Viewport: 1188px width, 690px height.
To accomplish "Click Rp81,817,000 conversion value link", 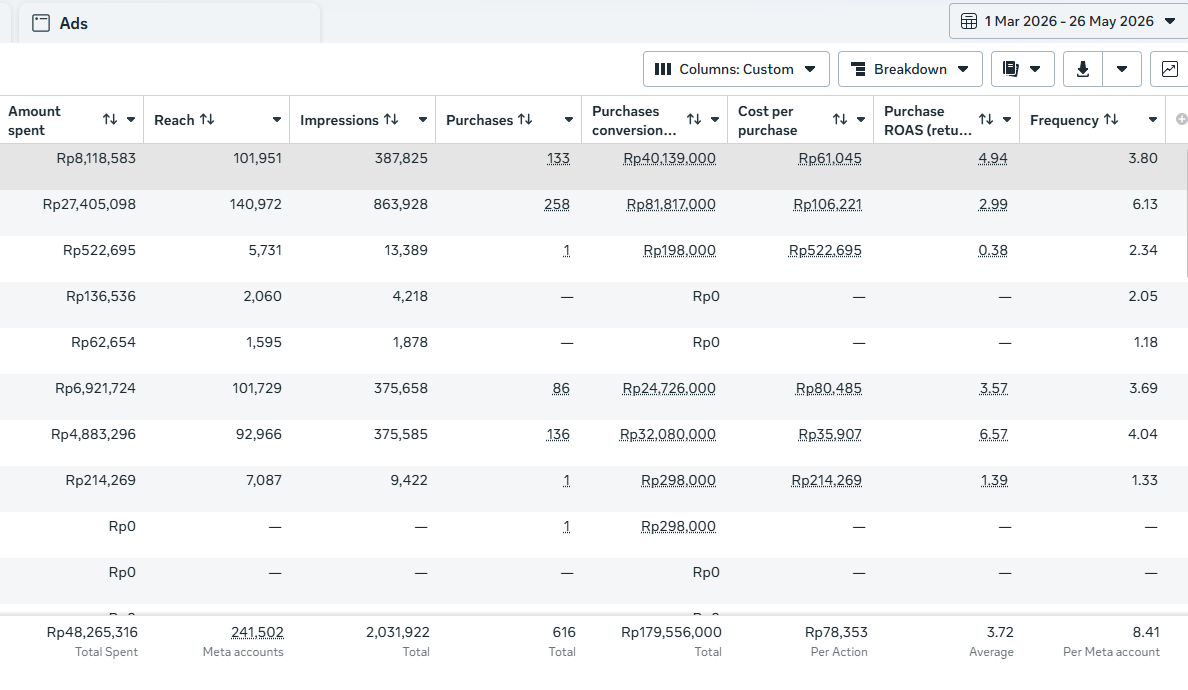I will (x=671, y=205).
